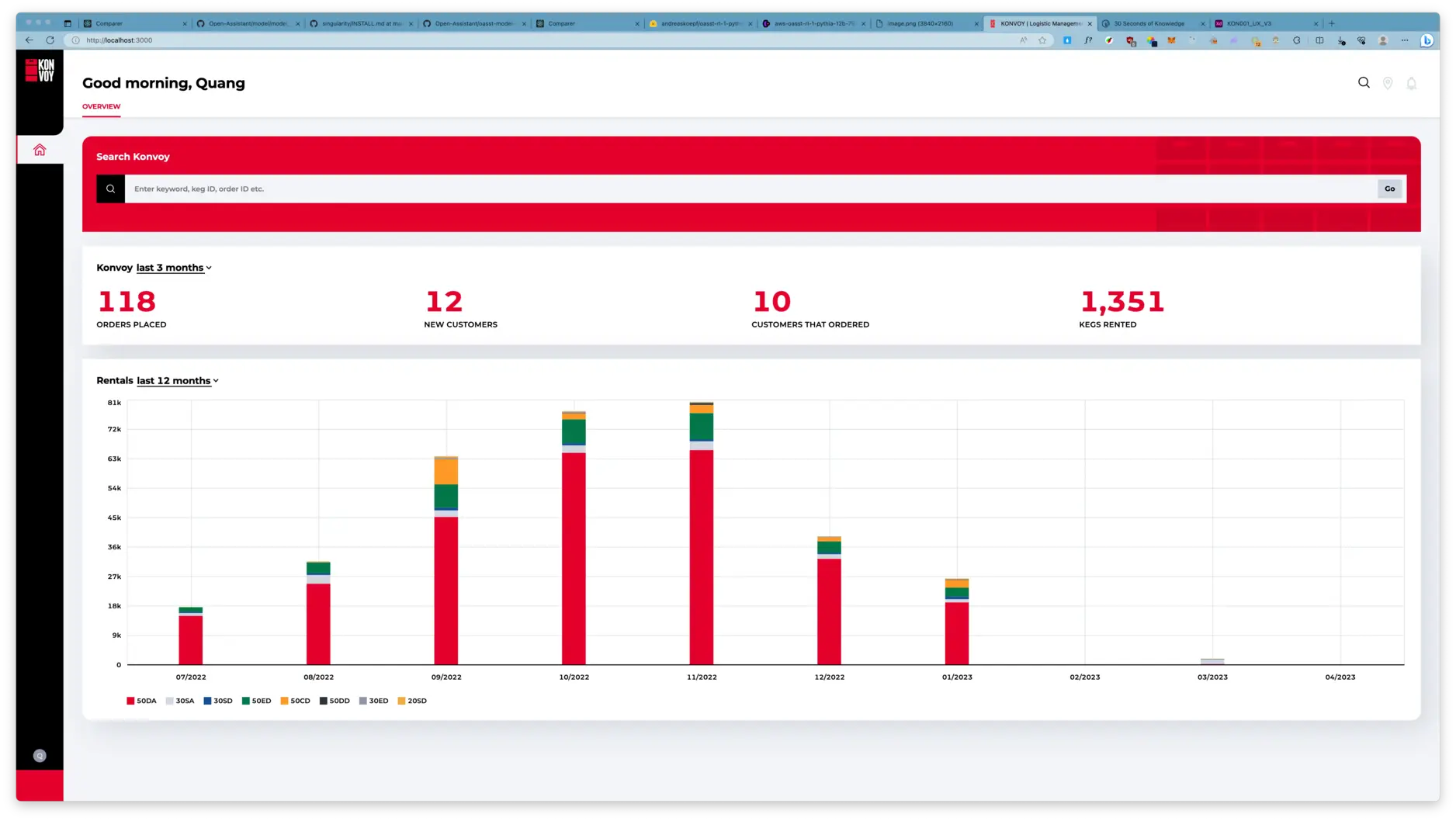
Task: Click the tab actions menu icon
Action: coord(68,23)
